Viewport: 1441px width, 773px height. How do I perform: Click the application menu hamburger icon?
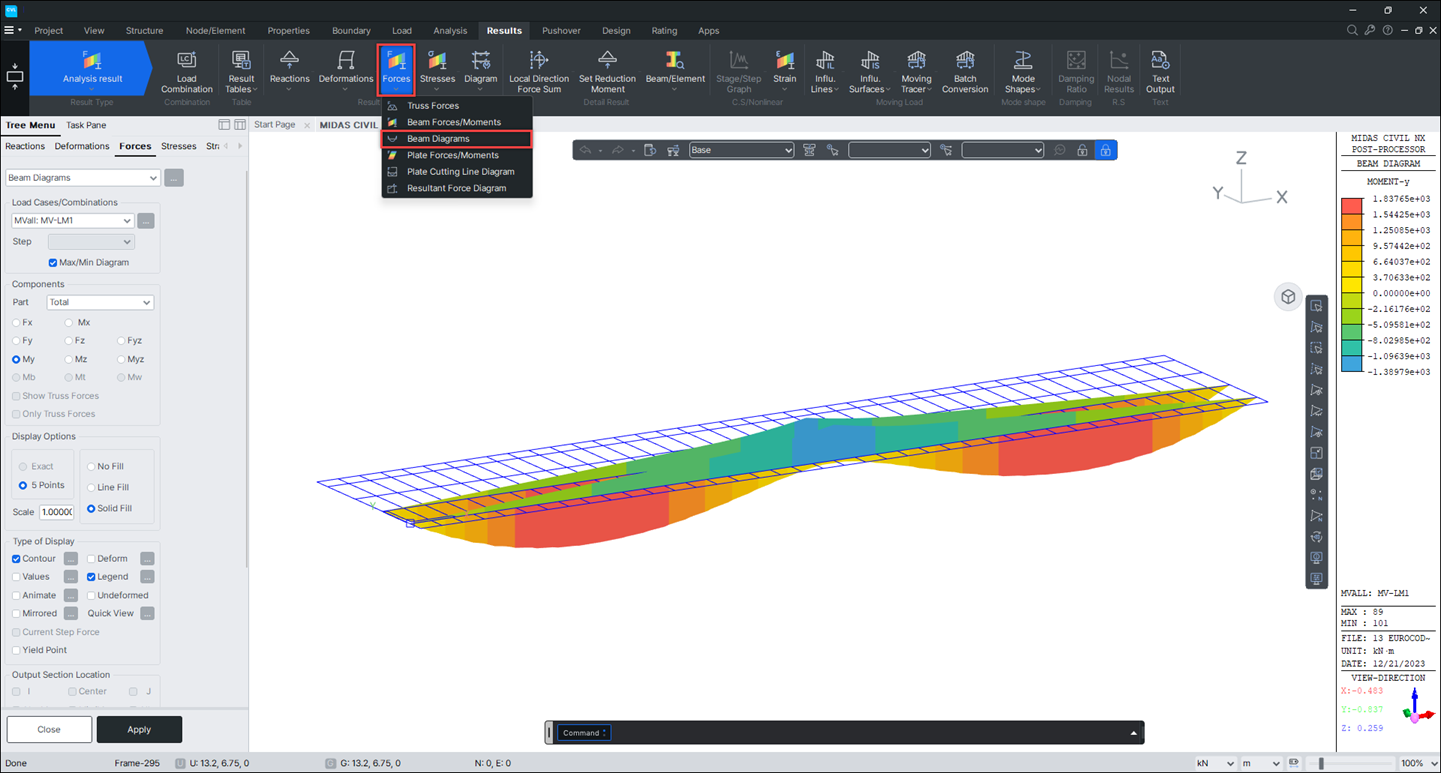click(x=9, y=30)
